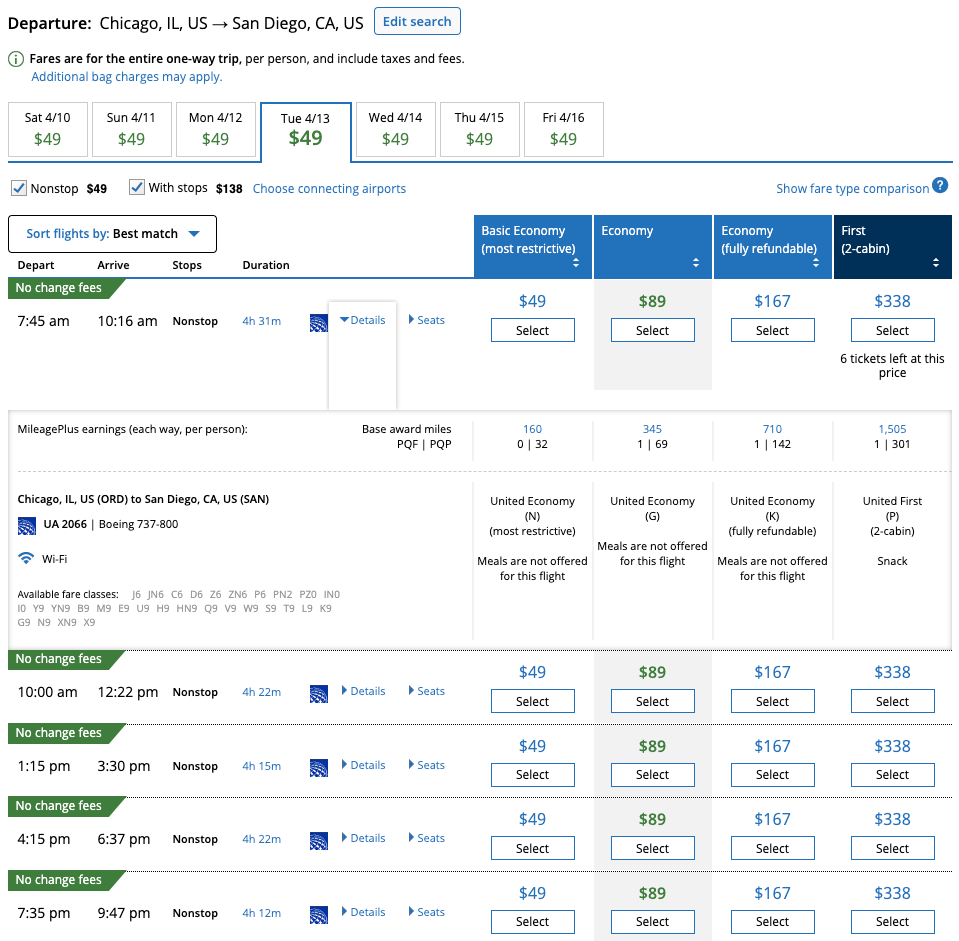Collapse Details for the 7:45 am flight
The height and width of the screenshot is (941, 959).
pos(362,320)
